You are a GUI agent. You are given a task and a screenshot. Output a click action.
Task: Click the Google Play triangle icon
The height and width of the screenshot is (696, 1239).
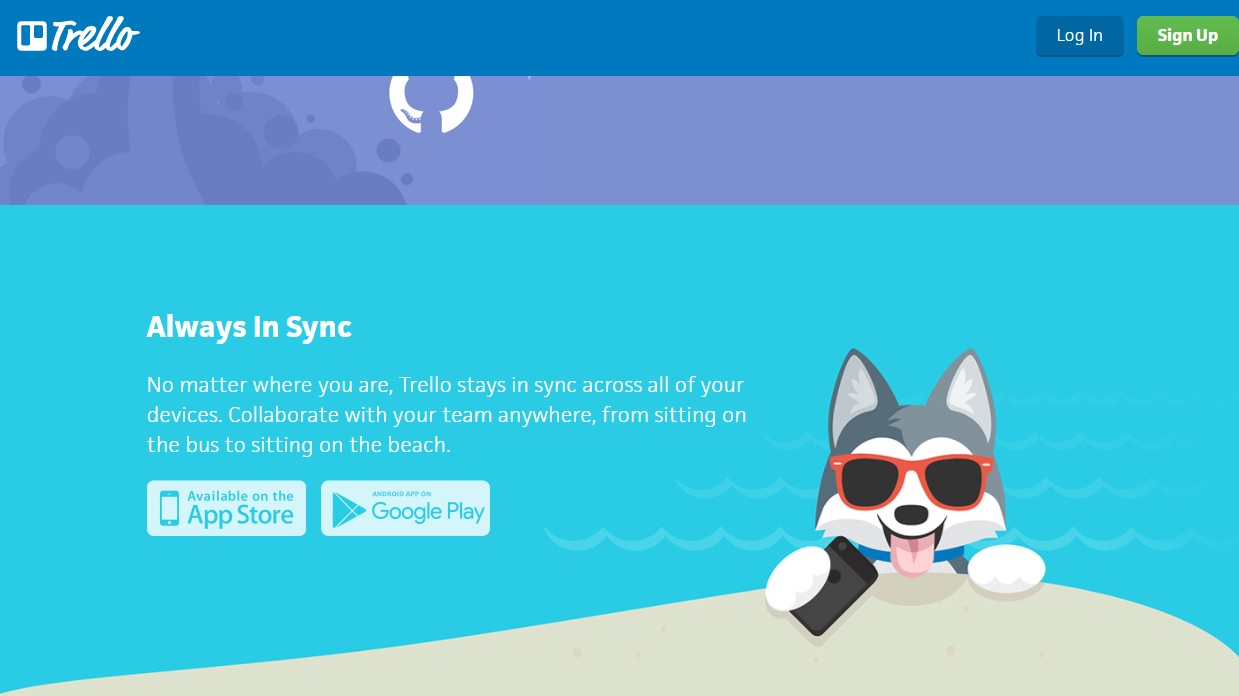click(348, 509)
